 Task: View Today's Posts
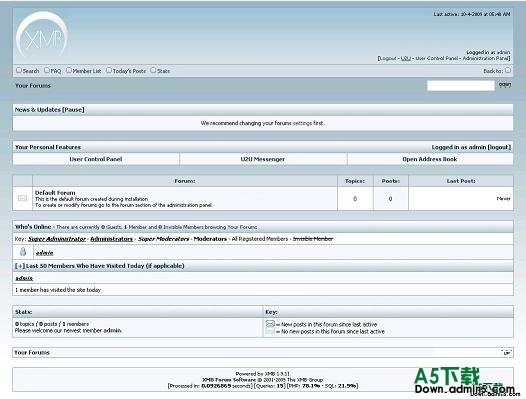click(129, 71)
